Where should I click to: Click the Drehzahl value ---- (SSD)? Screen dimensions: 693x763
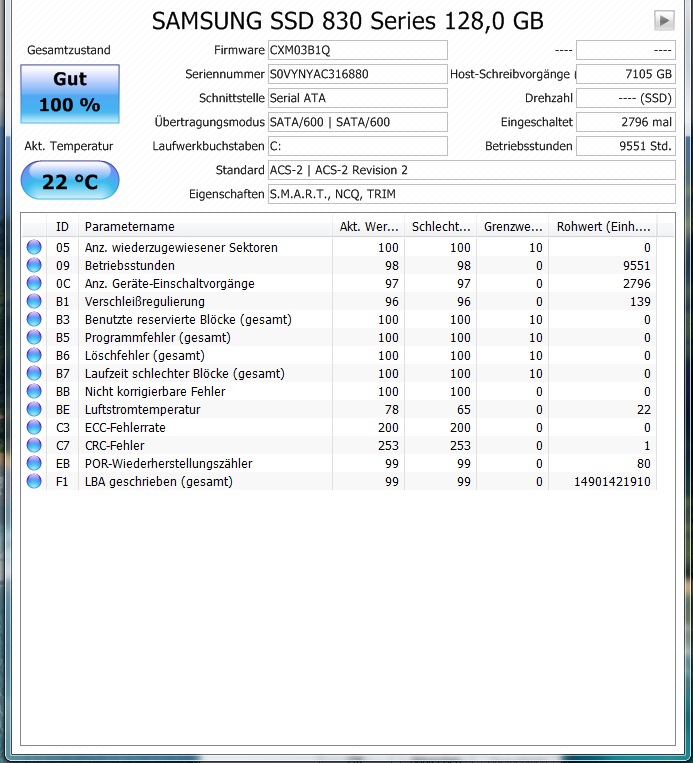pos(626,98)
